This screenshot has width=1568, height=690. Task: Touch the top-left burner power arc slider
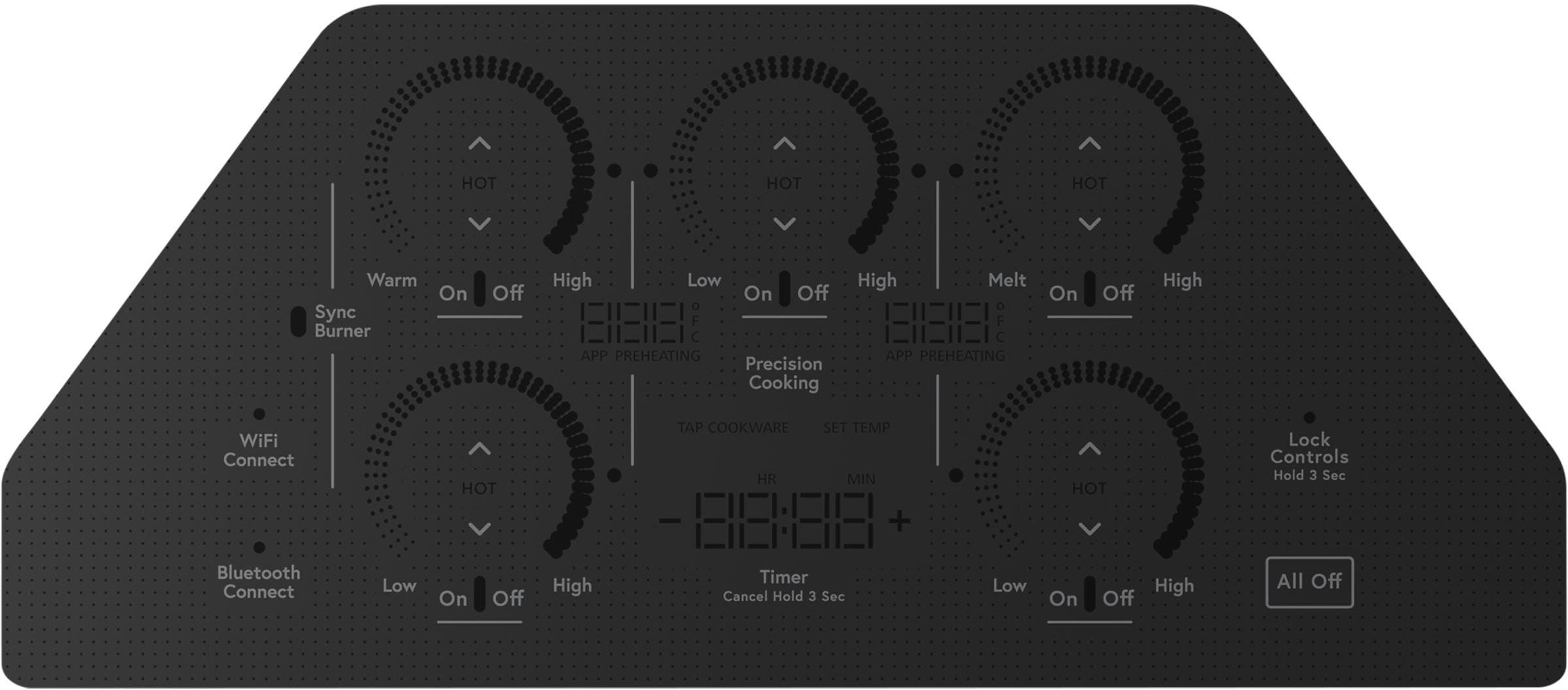[480, 154]
